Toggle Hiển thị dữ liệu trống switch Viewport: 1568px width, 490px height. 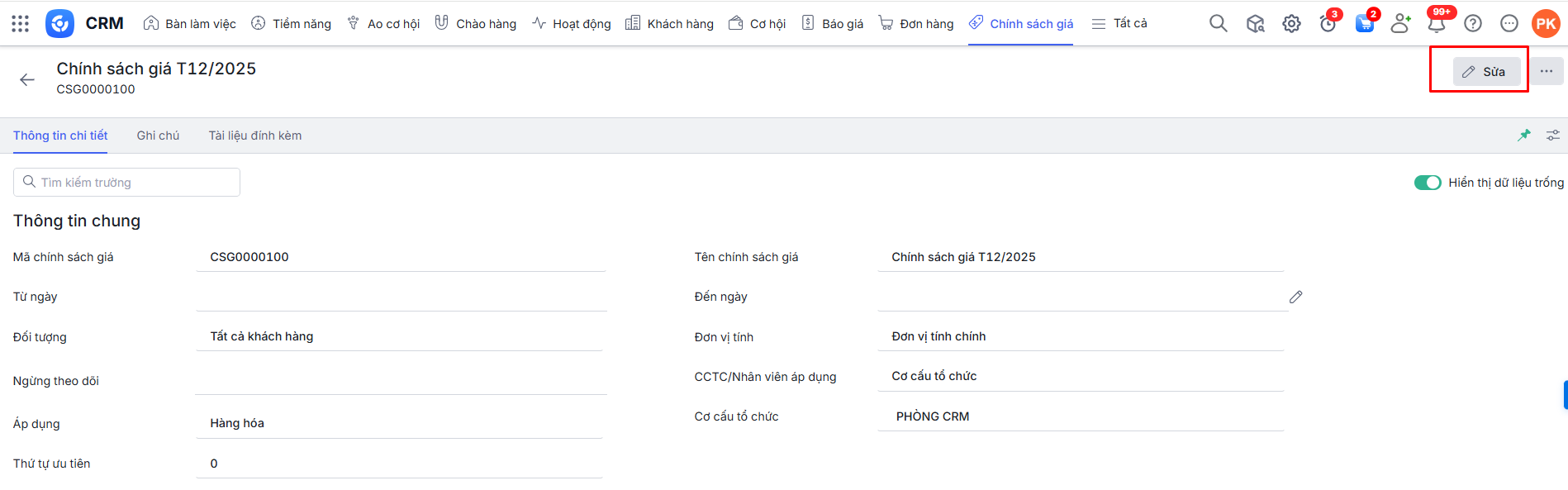tap(1427, 183)
